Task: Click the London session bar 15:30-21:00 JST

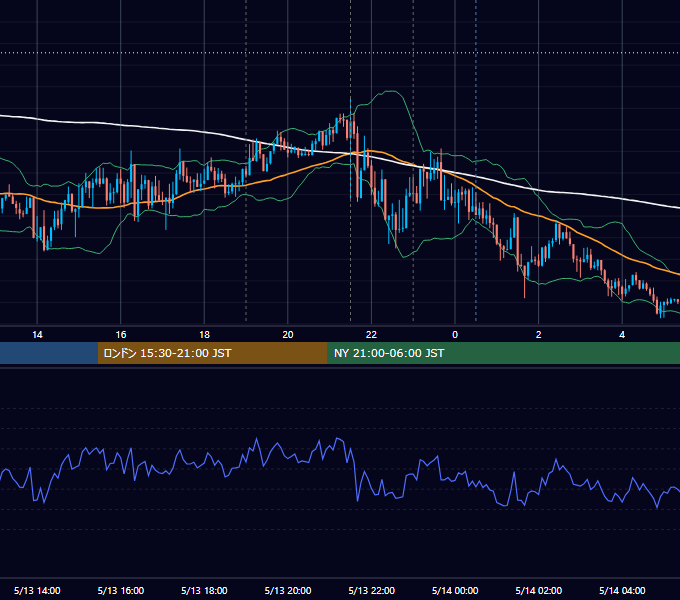Action: point(212,353)
